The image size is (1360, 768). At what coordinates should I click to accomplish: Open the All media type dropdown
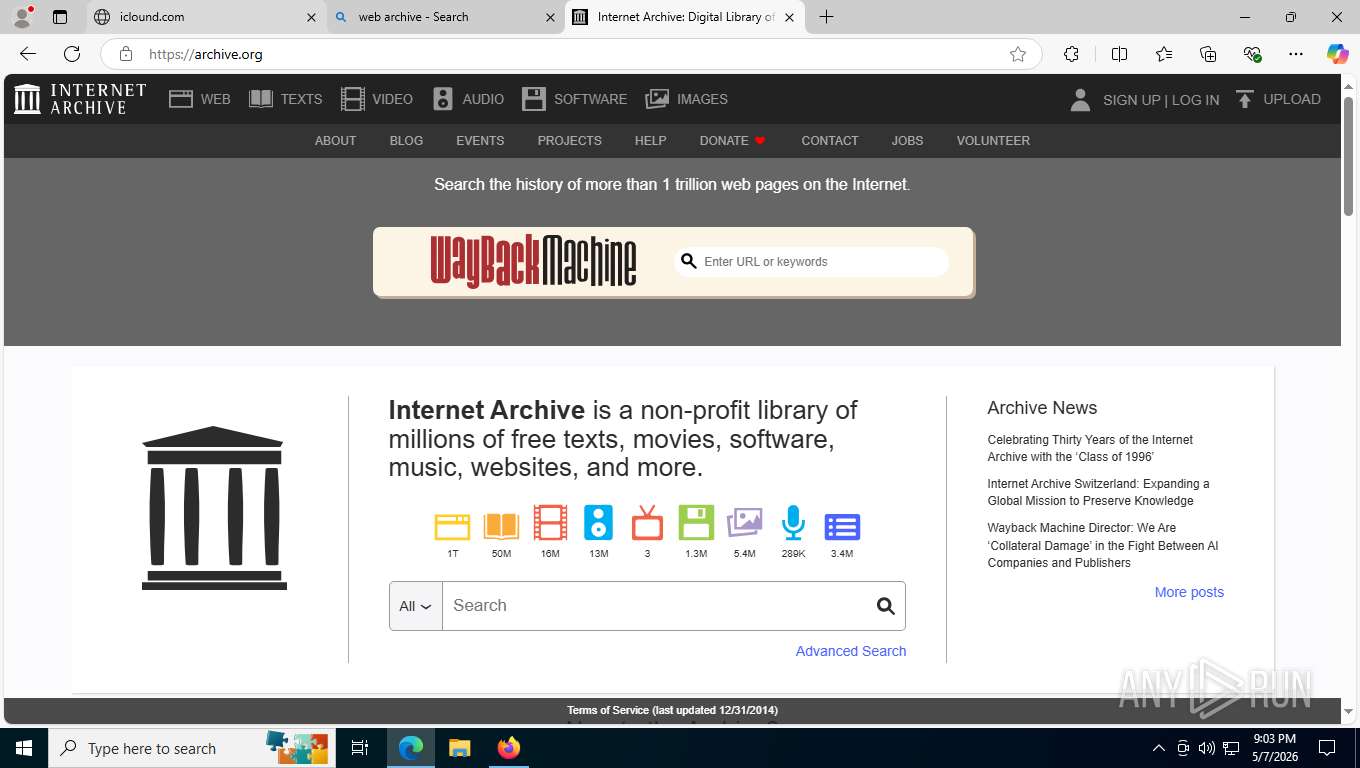pos(415,606)
